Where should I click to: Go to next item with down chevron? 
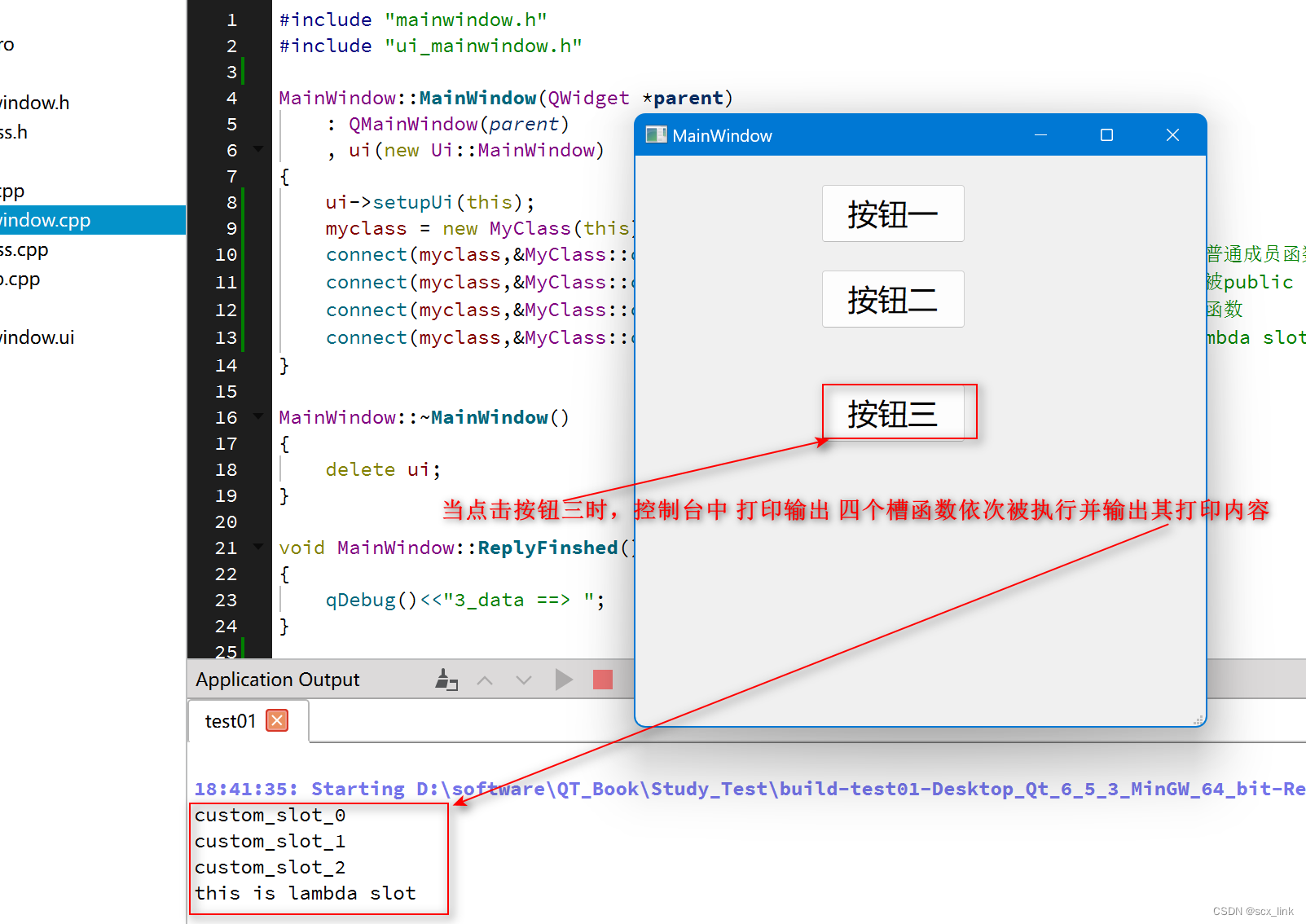pyautogui.click(x=524, y=680)
